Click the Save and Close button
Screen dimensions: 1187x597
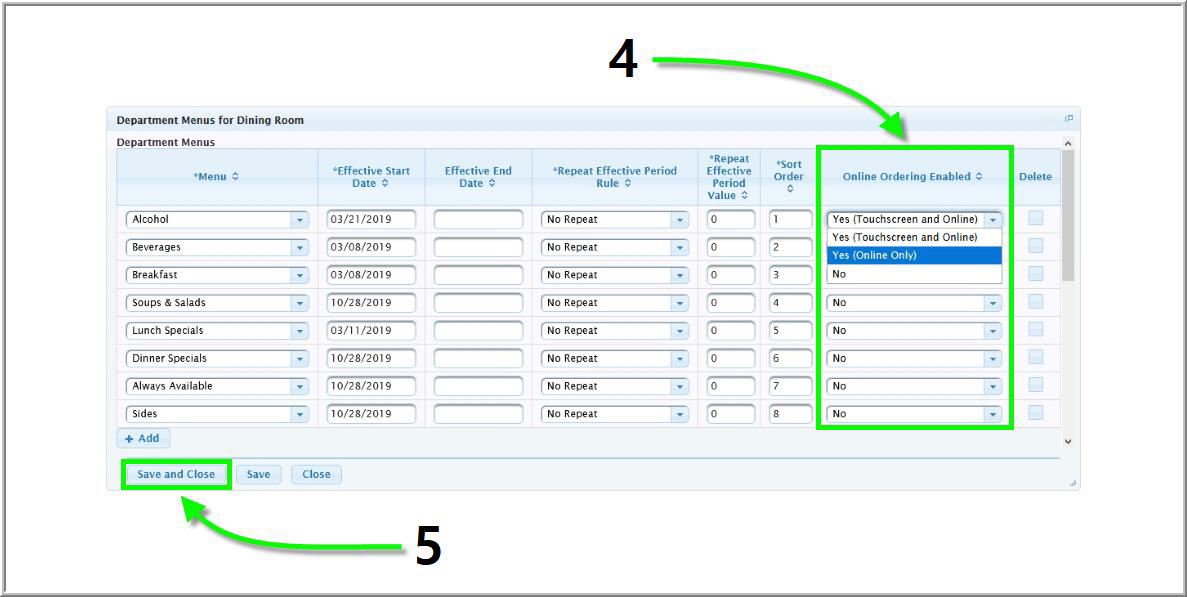(176, 475)
